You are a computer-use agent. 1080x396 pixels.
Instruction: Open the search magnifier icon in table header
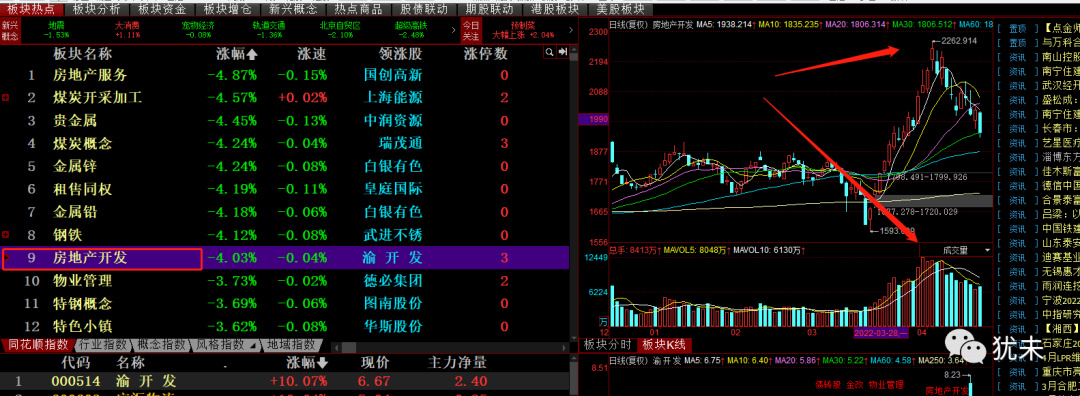click(550, 52)
